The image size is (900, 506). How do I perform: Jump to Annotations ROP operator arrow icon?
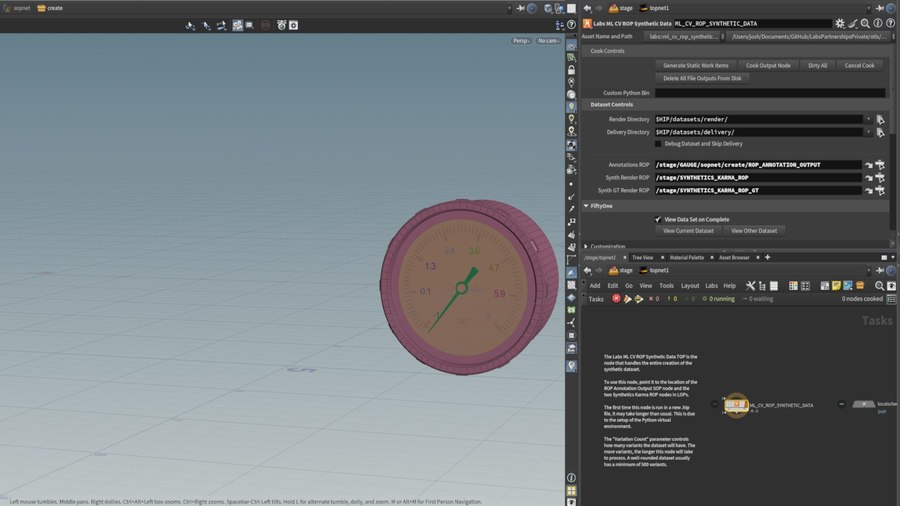click(x=869, y=165)
